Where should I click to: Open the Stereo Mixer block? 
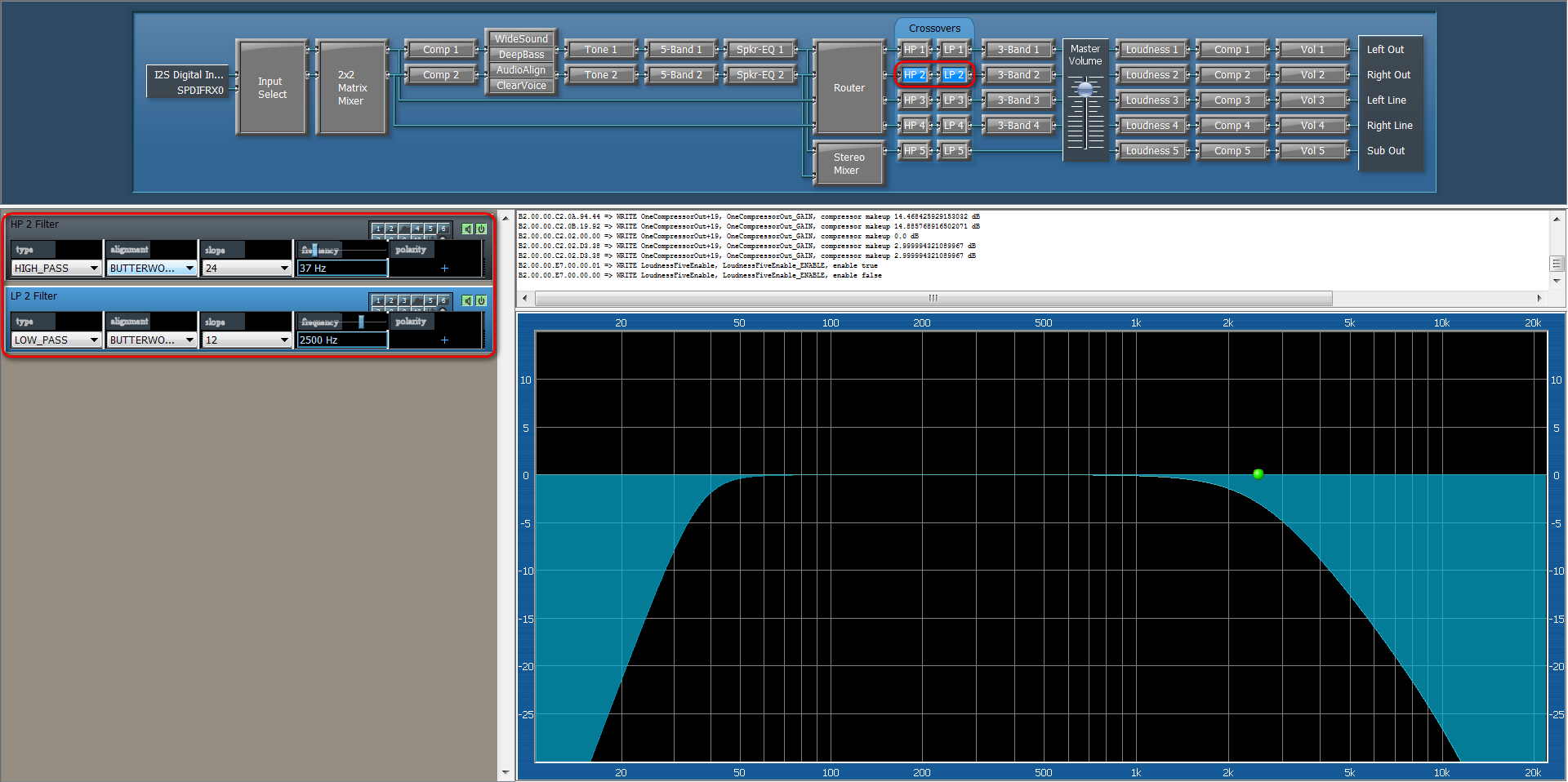coord(849,163)
